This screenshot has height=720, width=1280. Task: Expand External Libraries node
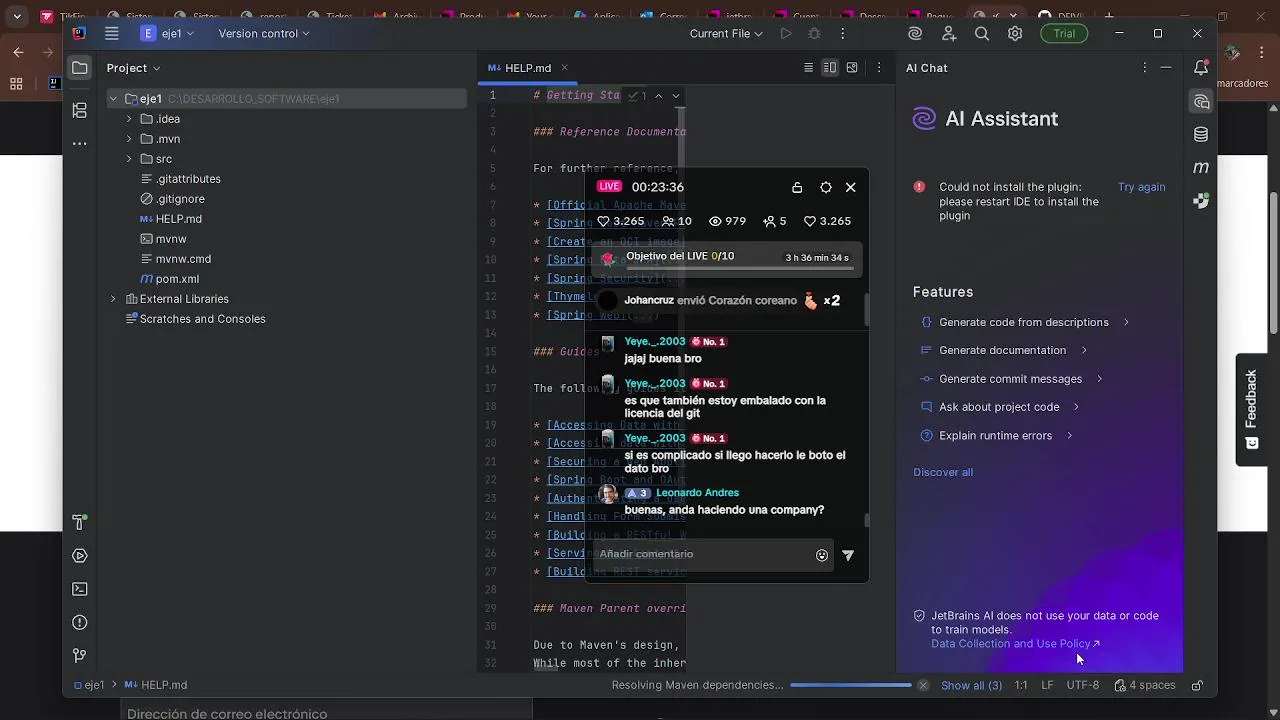coord(113,299)
